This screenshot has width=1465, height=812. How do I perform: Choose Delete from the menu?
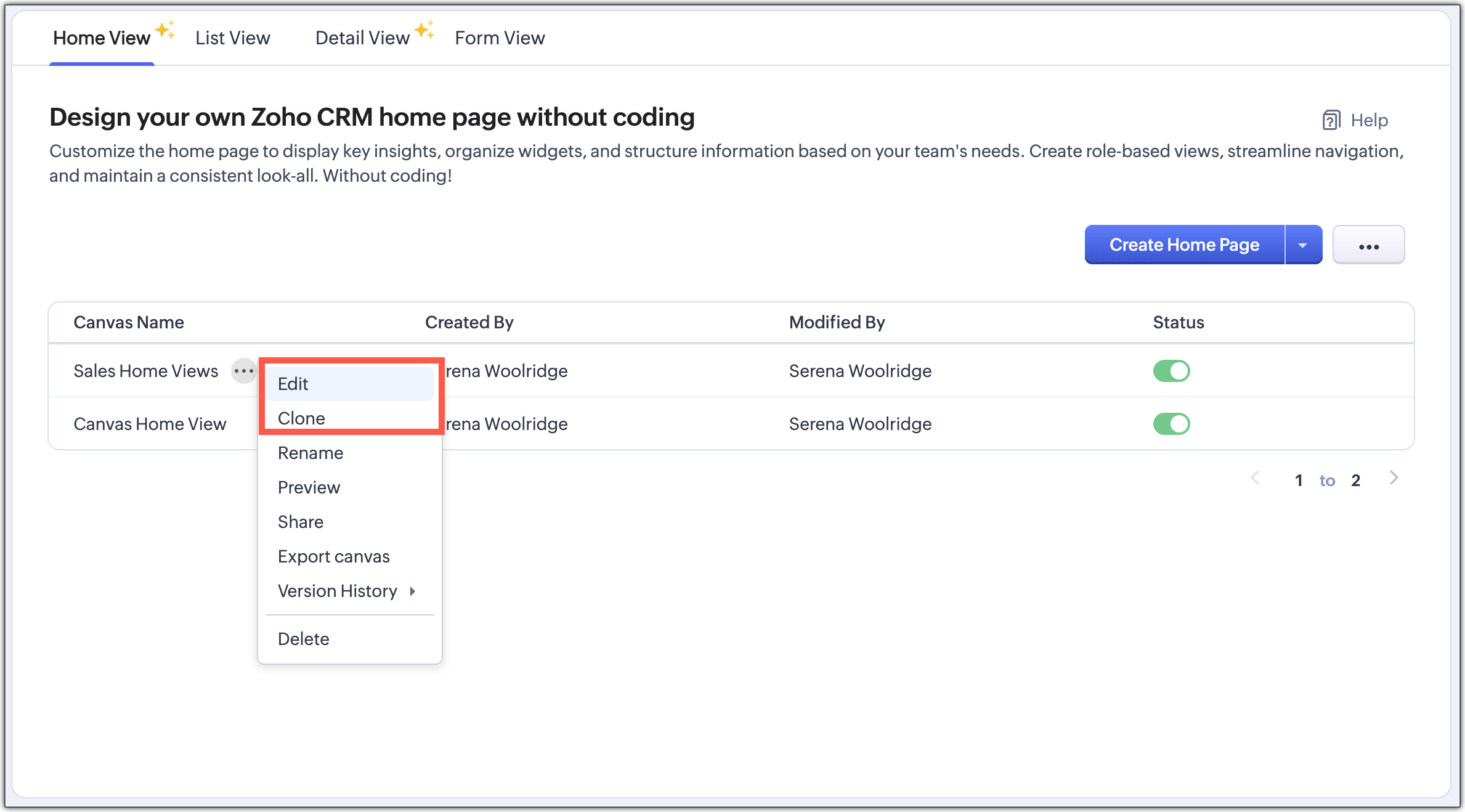pos(303,639)
